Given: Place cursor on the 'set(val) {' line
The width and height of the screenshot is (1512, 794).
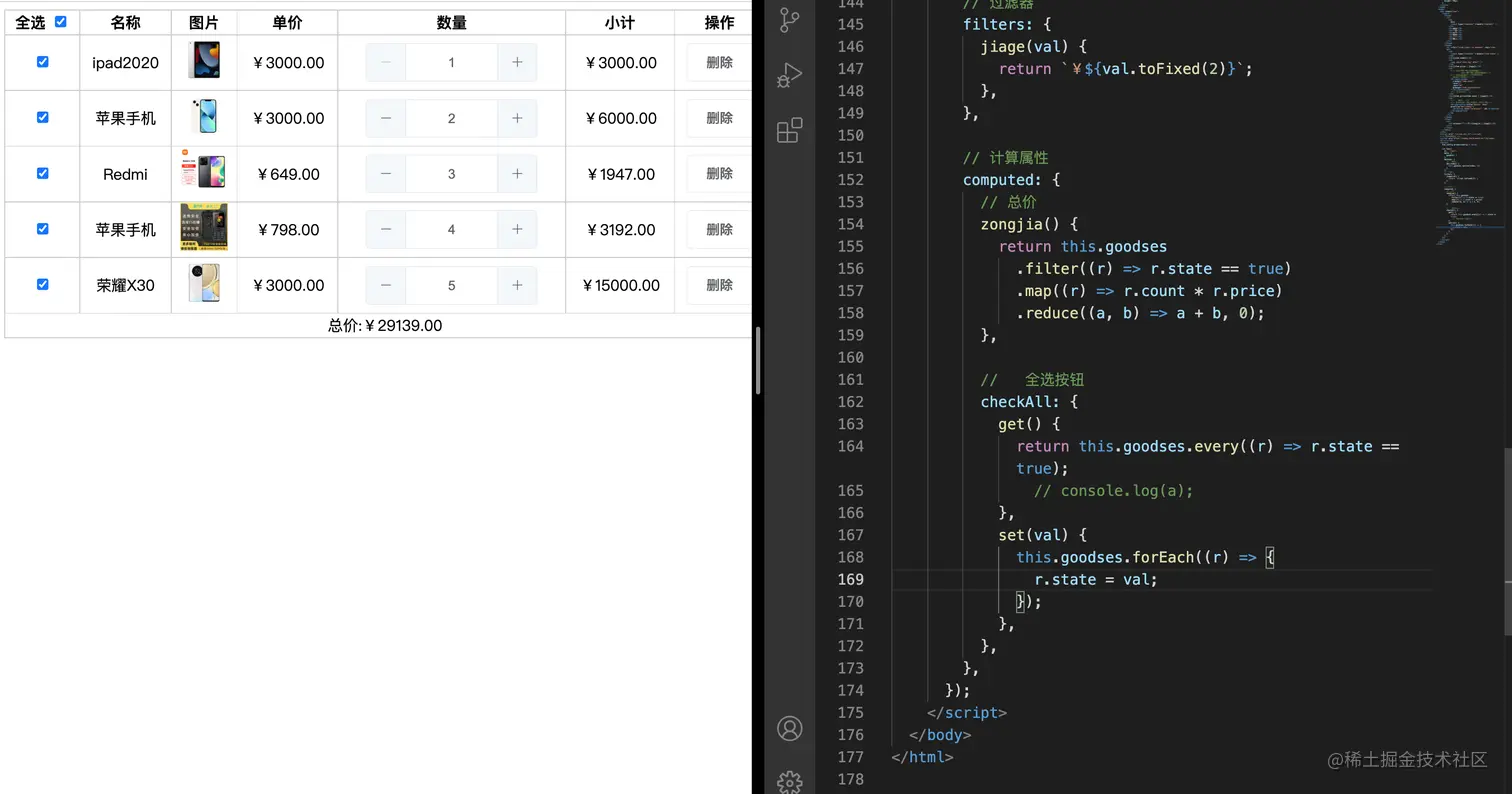Looking at the screenshot, I should [x=1042, y=535].
